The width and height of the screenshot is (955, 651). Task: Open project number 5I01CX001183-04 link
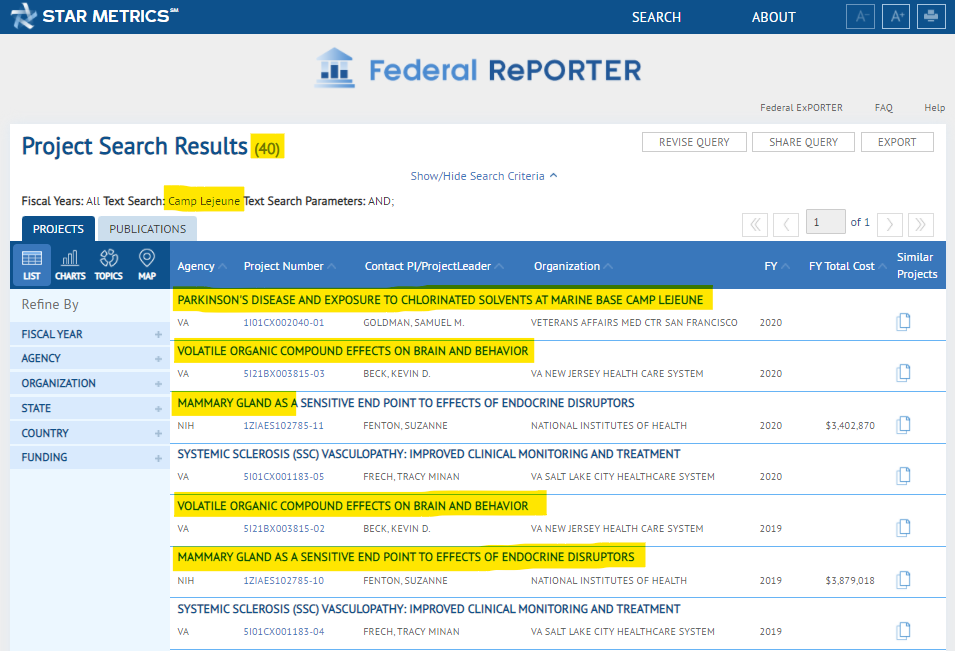click(284, 632)
